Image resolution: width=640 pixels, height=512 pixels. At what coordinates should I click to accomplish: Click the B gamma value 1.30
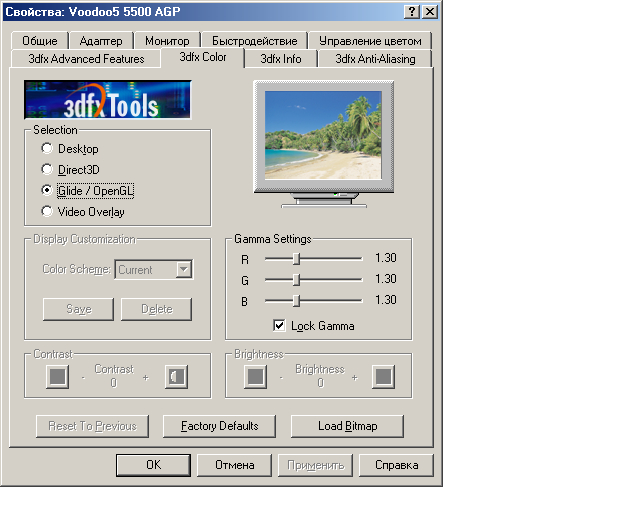386,300
